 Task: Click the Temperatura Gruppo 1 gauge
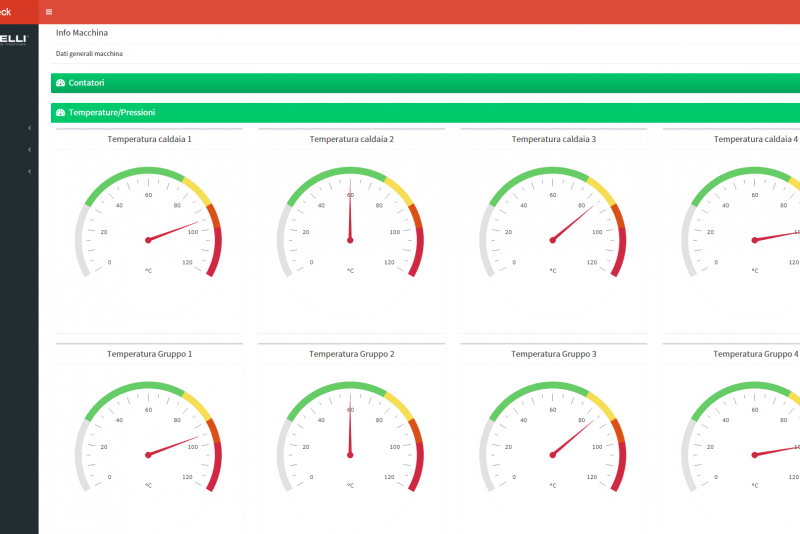point(148,437)
